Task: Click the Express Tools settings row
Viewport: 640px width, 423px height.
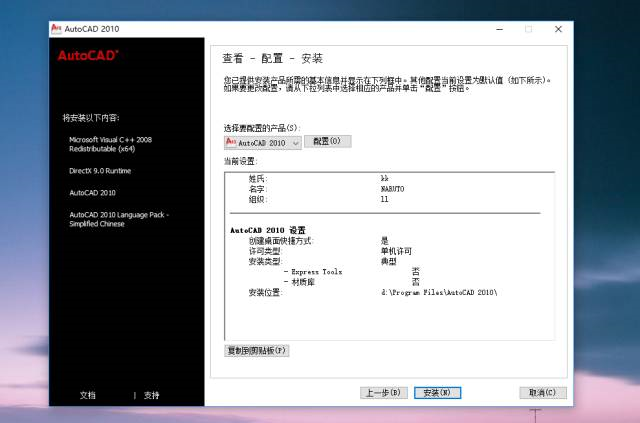Action: pos(352,272)
